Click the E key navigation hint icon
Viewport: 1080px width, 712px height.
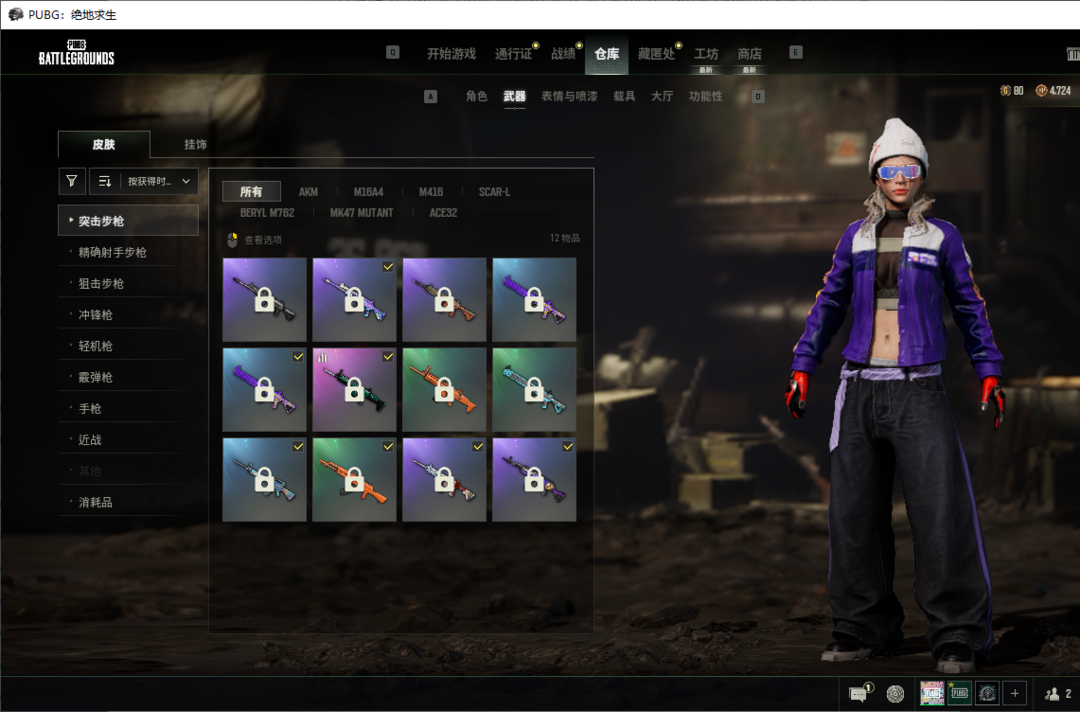click(x=796, y=52)
